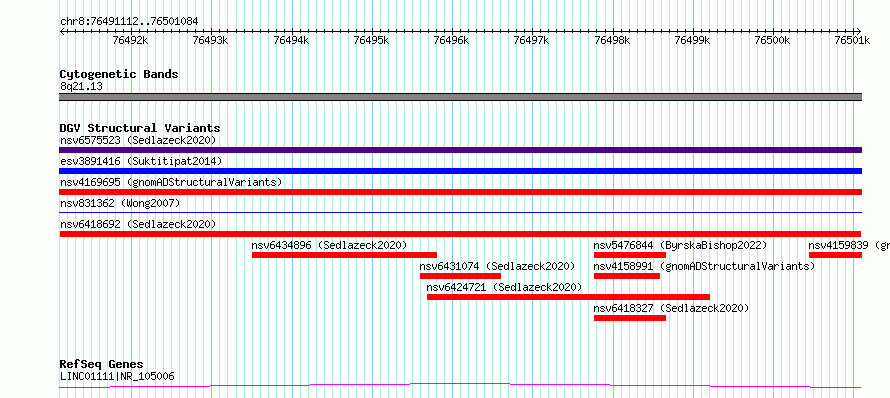Click the nsv6575523 (Sedlazeck2020) label
Image resolution: width=890 pixels, height=398 pixels.
pos(138,140)
